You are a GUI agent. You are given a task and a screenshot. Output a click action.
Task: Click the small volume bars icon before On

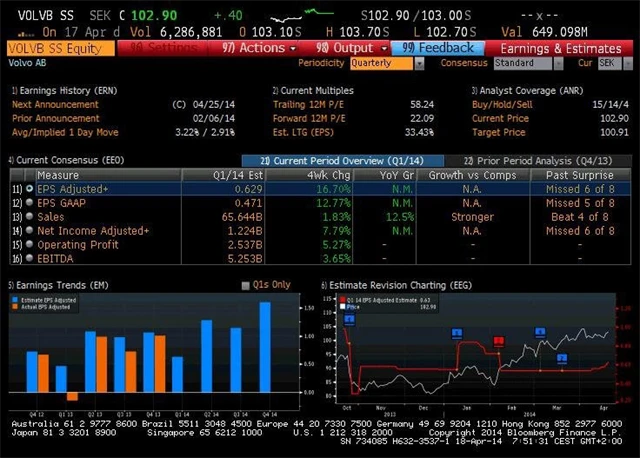(x=26, y=34)
